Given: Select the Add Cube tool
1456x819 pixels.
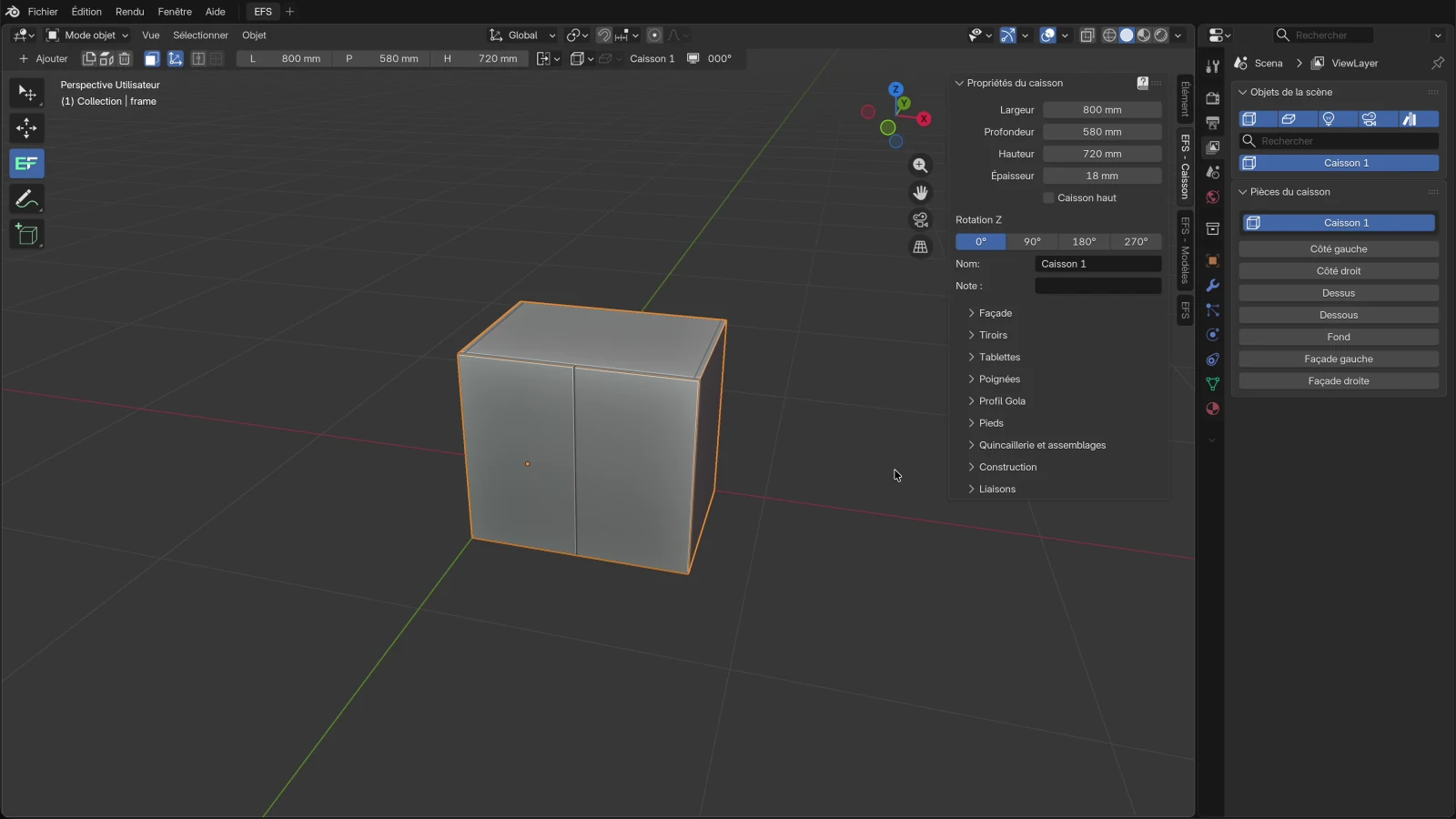Looking at the screenshot, I should (x=26, y=235).
